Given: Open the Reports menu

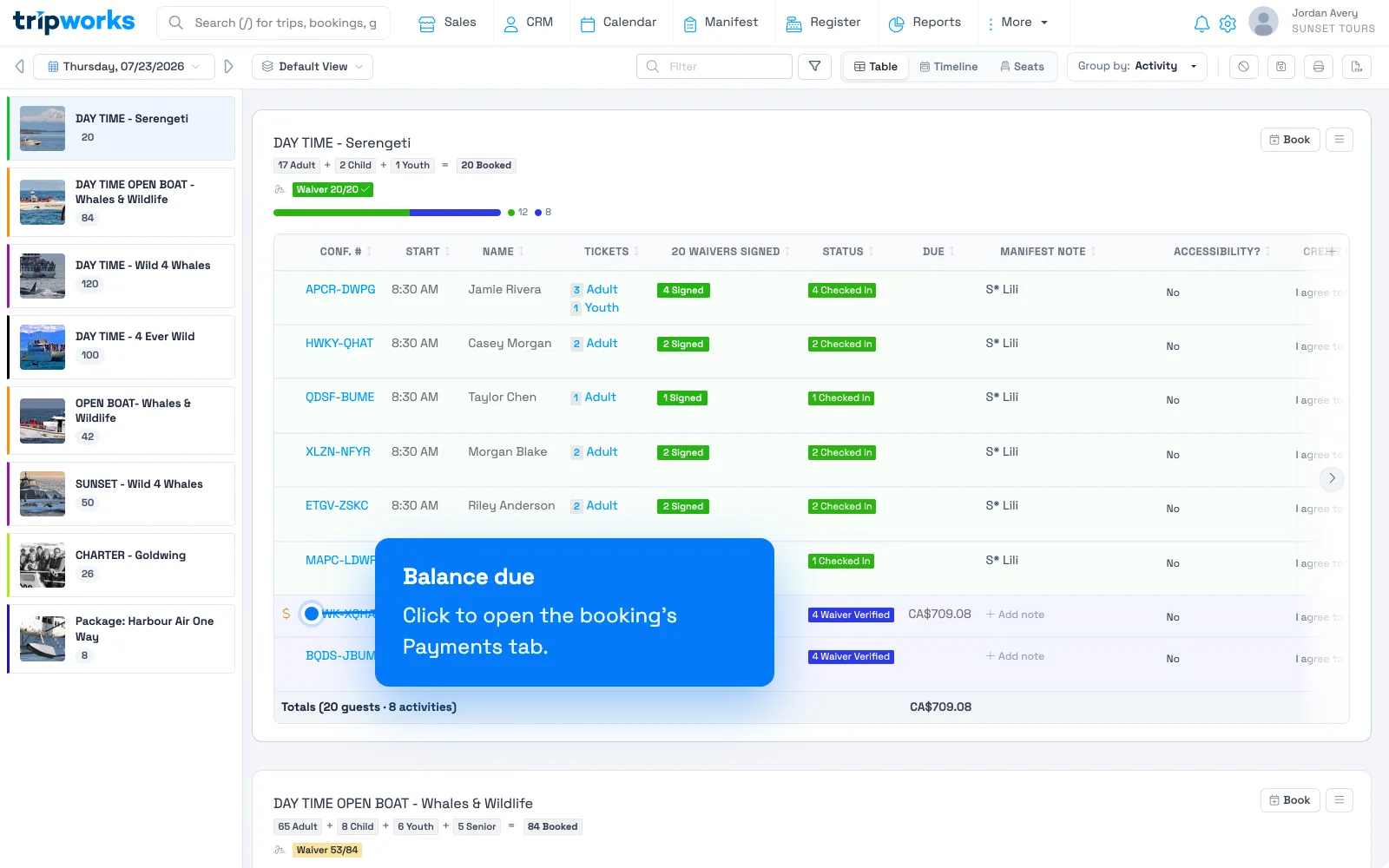Looking at the screenshot, I should [925, 23].
